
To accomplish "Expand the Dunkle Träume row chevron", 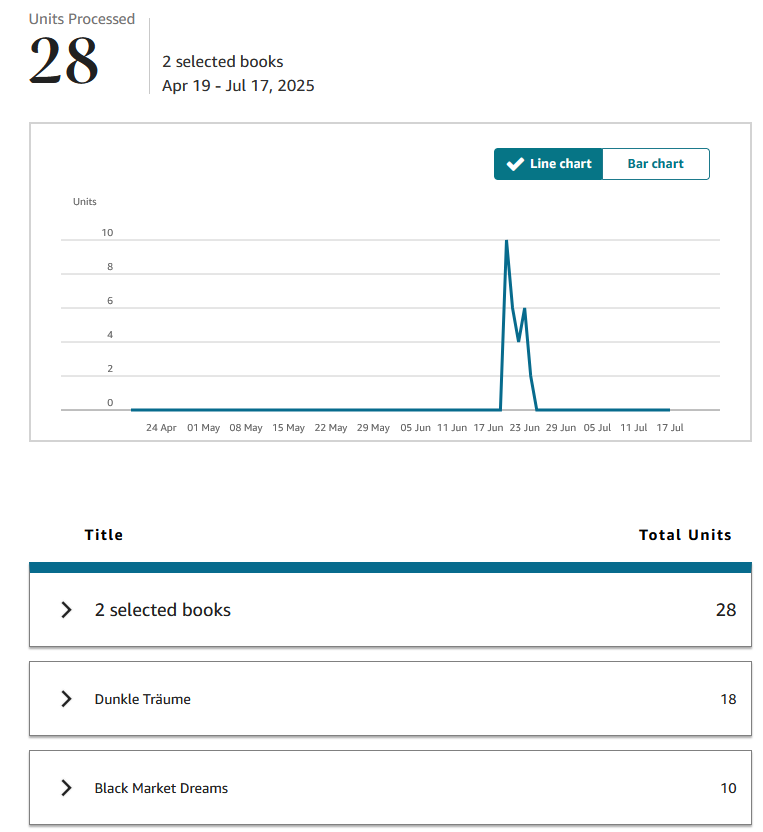I will click(66, 699).
